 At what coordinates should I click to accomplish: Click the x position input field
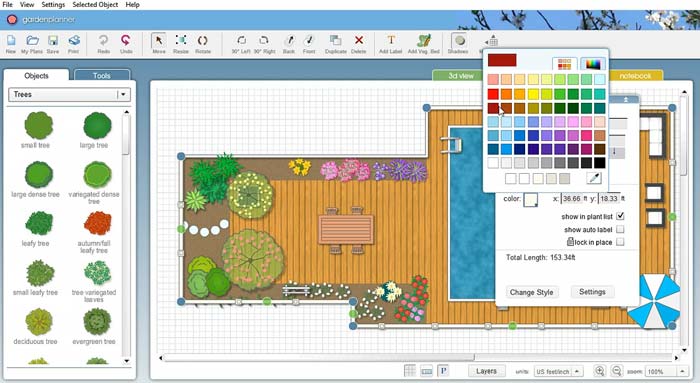(572, 199)
